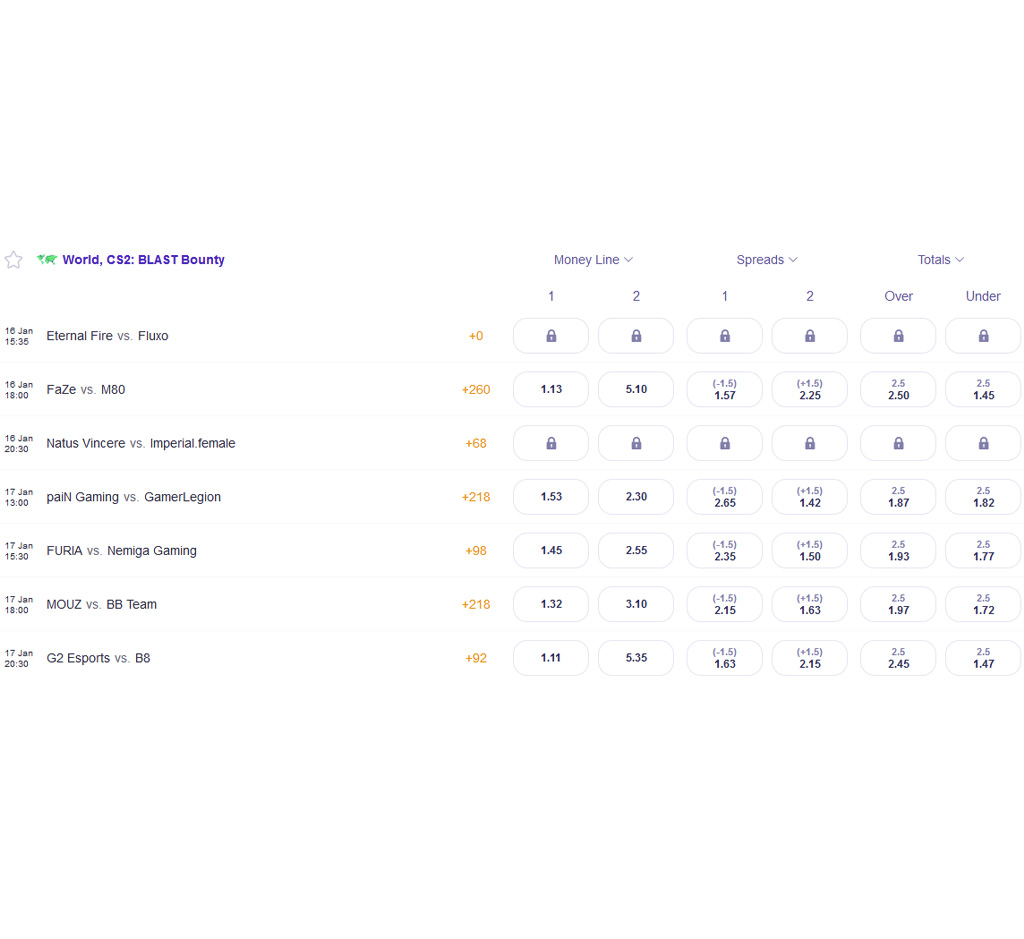Viewport: 1024px width, 939px height.
Task: Click locked Spread 2 for Natus Vincere match
Action: 809,443
